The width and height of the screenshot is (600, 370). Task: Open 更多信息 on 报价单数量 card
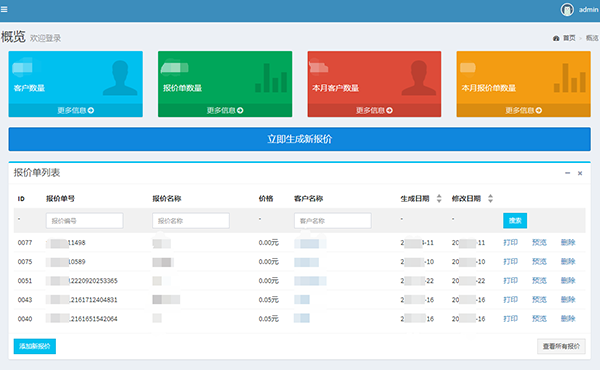click(225, 110)
